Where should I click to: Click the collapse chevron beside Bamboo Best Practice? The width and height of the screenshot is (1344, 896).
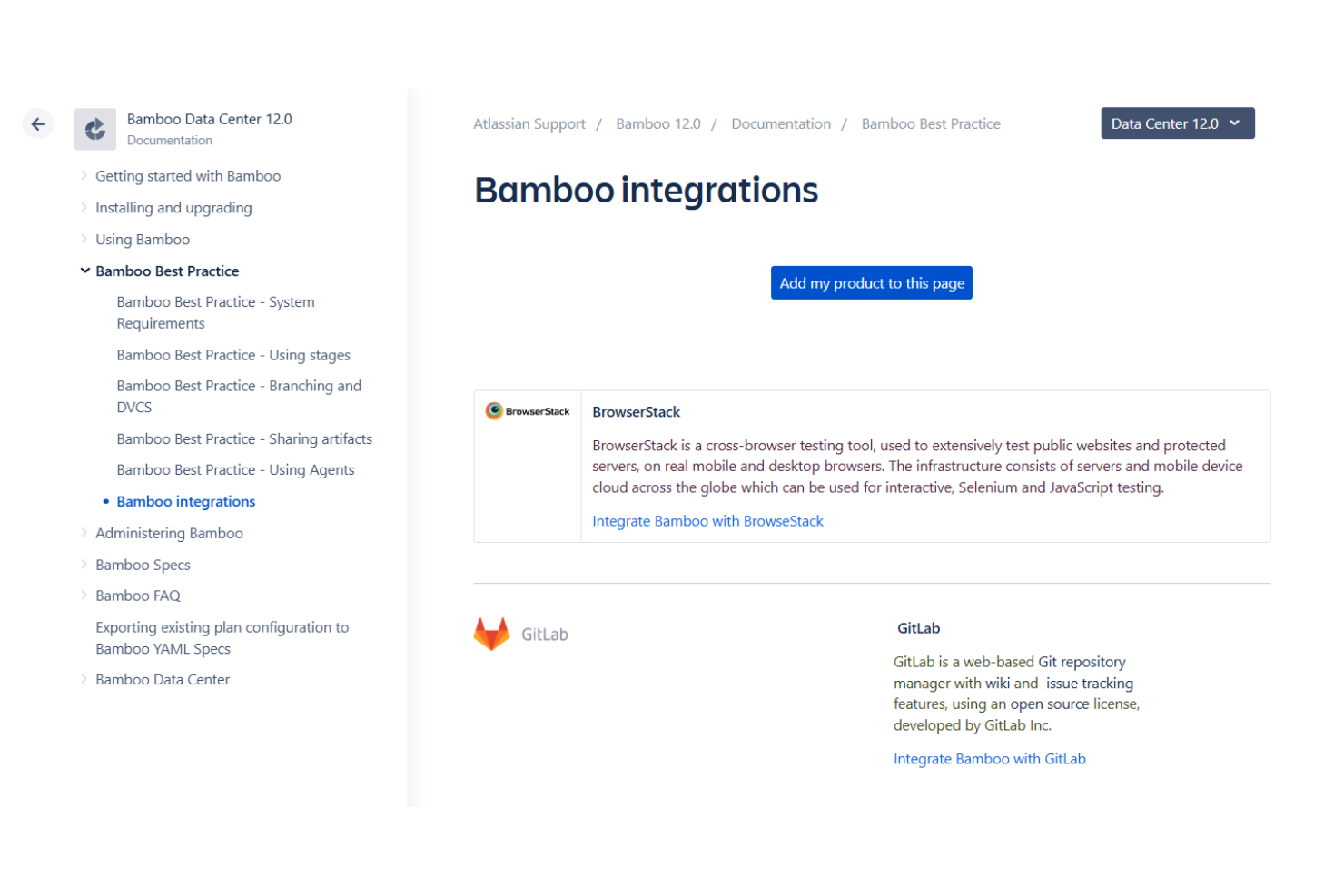tap(84, 270)
